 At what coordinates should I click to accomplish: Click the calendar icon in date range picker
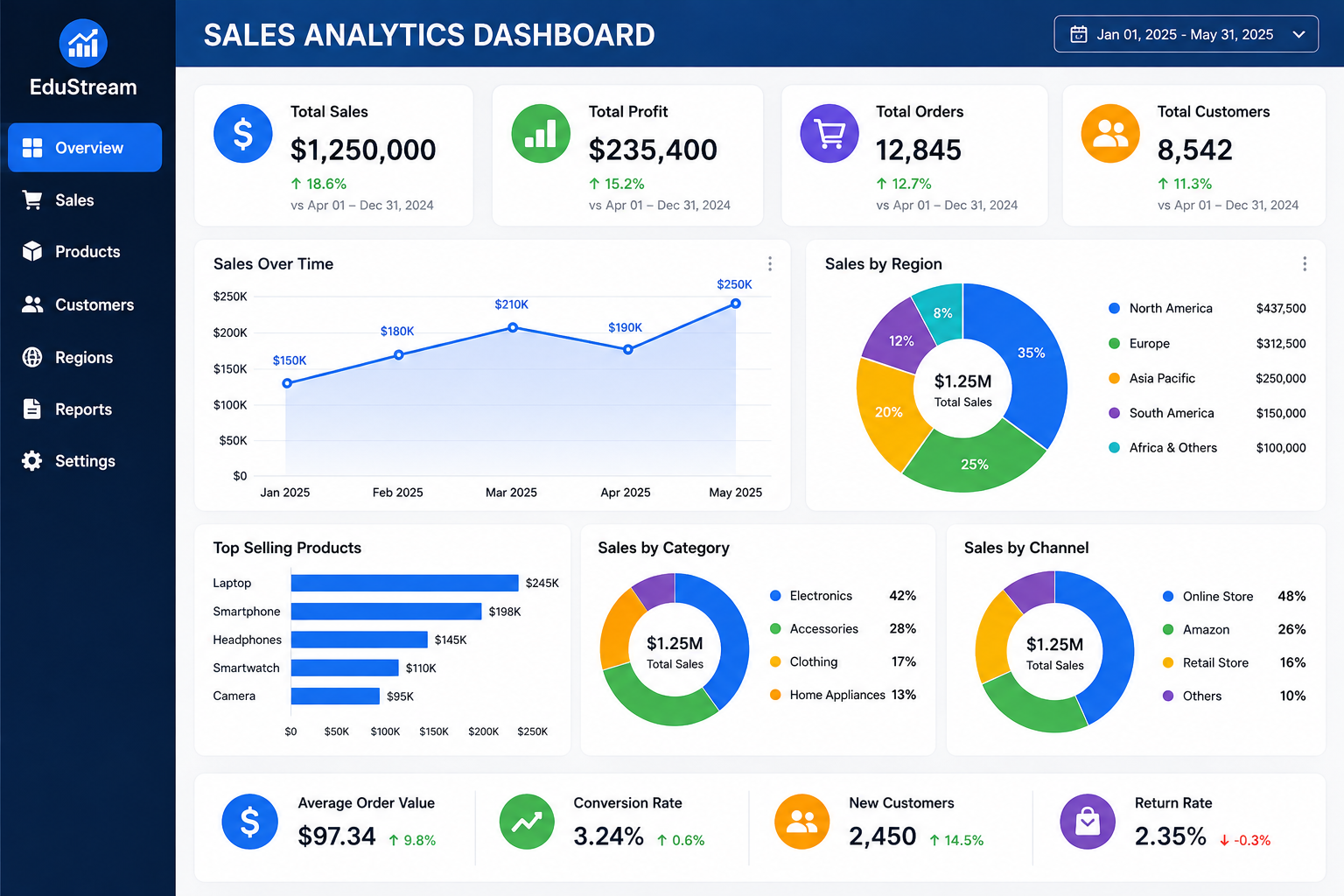click(x=1079, y=34)
